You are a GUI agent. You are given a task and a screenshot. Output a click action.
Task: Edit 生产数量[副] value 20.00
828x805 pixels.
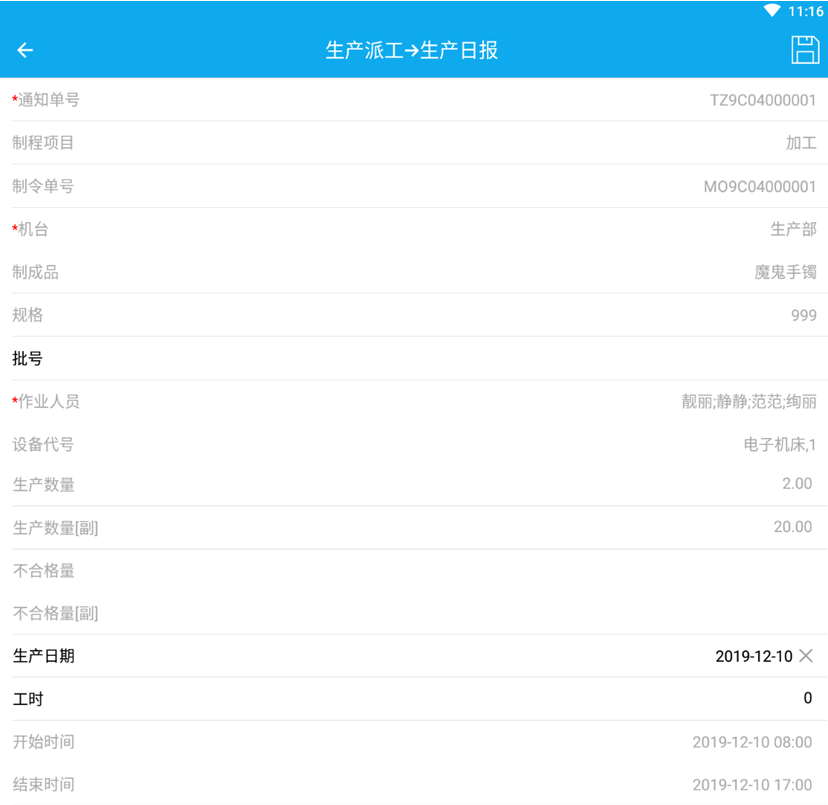point(792,527)
